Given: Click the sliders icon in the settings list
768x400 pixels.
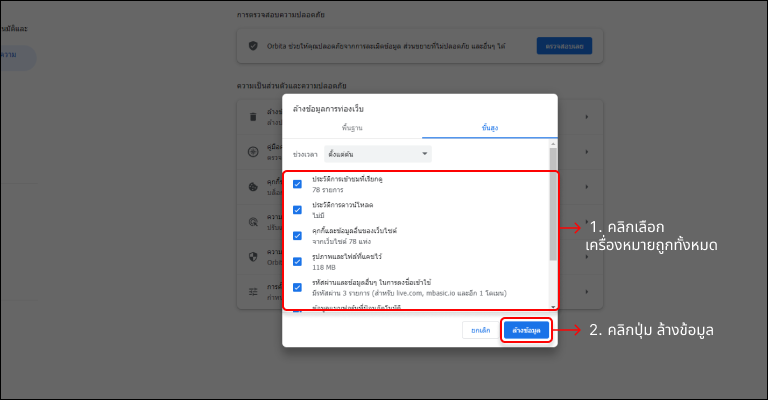Looking at the screenshot, I should pyautogui.click(x=253, y=292).
